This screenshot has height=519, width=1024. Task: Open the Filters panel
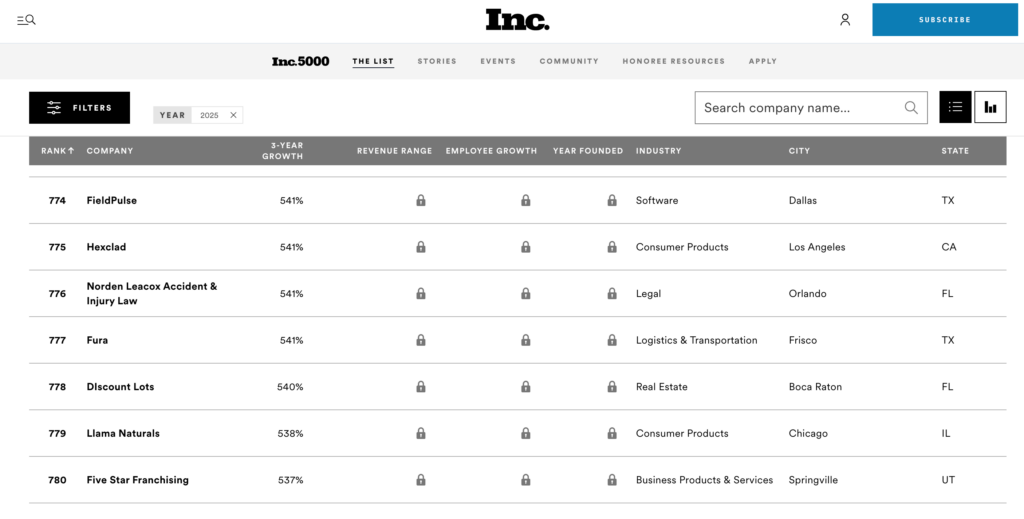click(x=80, y=108)
